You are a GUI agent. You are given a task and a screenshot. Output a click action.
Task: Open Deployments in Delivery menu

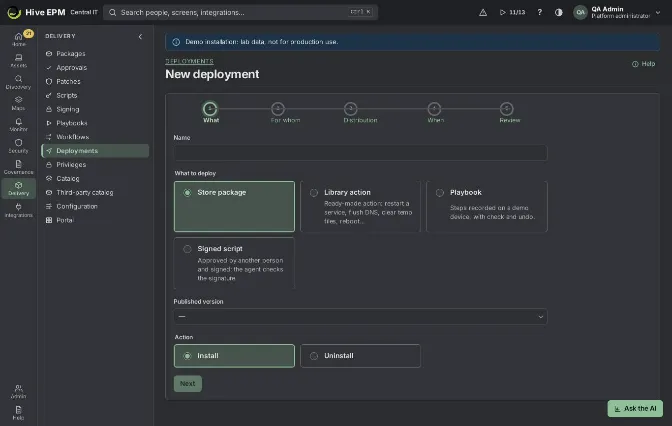point(95,151)
